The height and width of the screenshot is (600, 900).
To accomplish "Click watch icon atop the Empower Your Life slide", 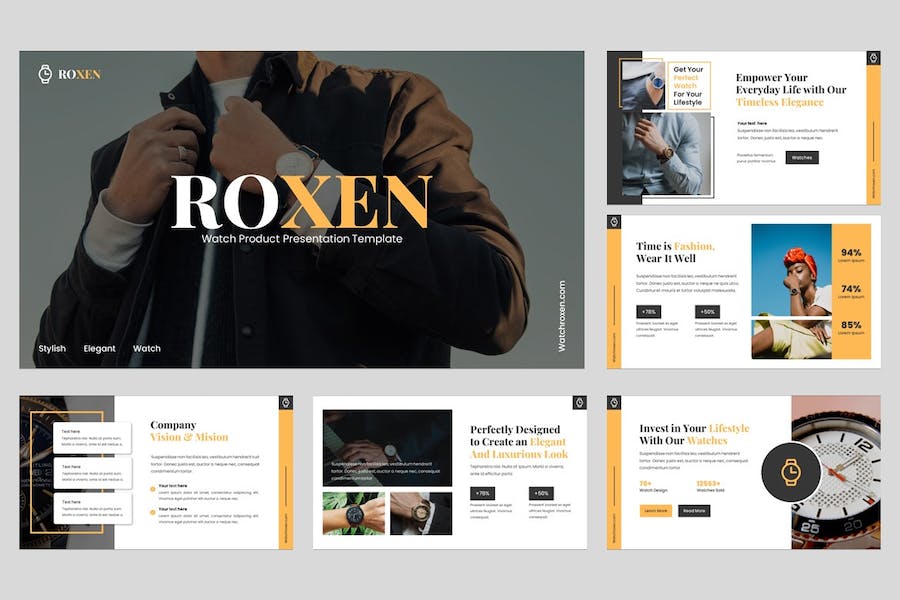I will point(872,60).
